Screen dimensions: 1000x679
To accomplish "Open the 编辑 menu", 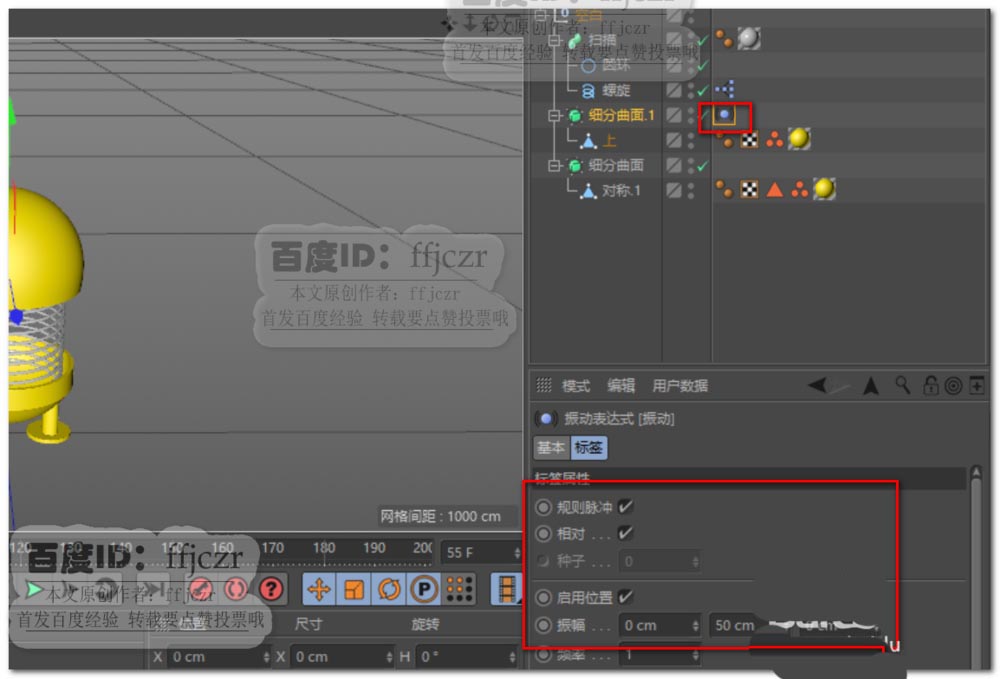I will (621, 386).
